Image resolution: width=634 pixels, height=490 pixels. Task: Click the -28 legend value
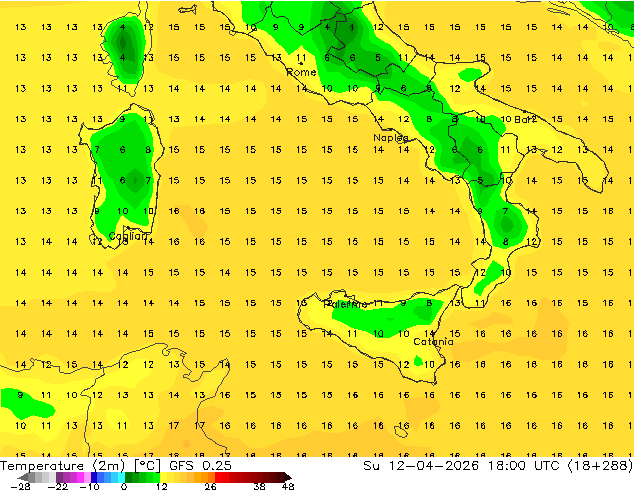pyautogui.click(x=20, y=486)
